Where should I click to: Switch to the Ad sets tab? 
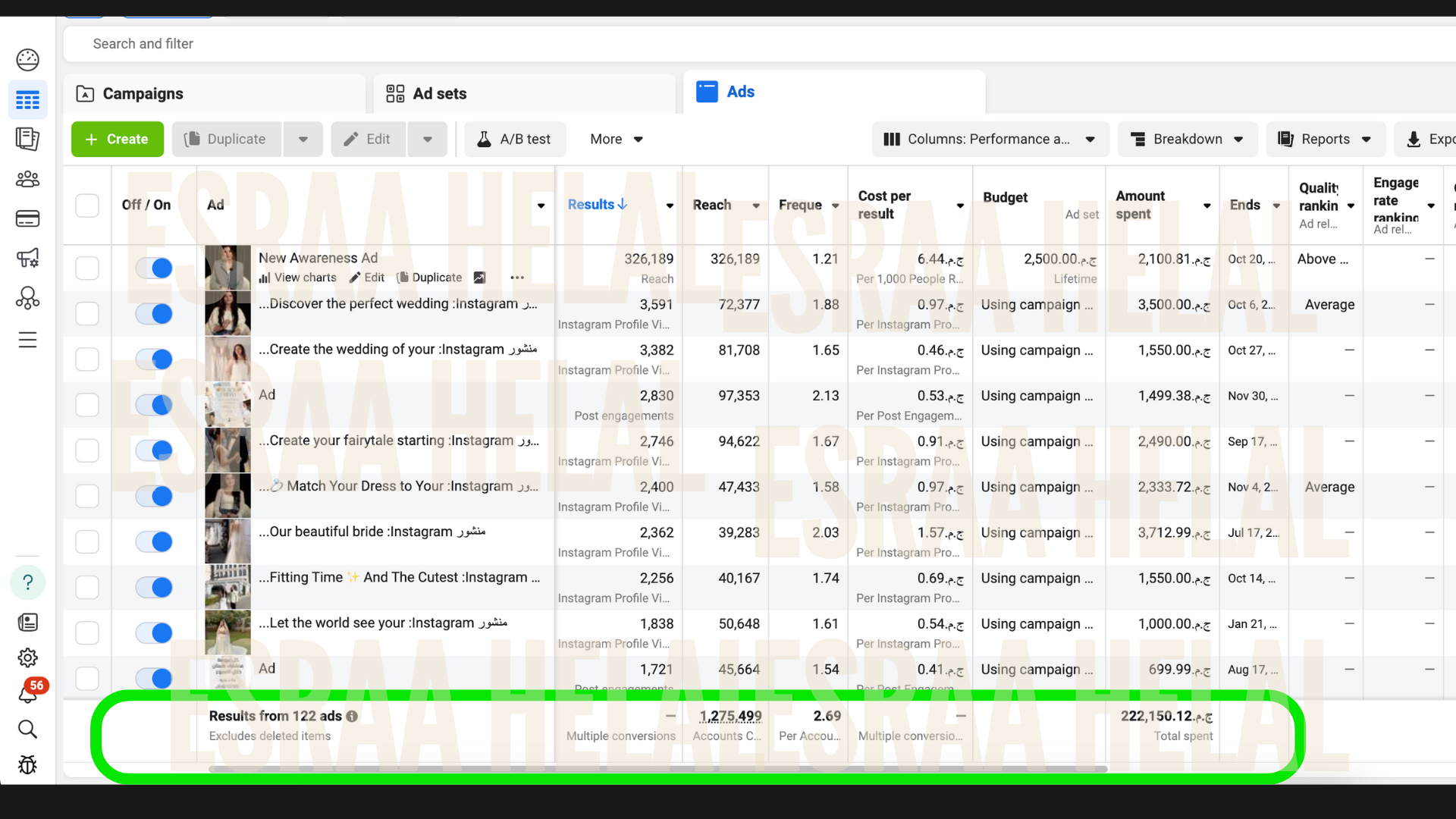(439, 94)
